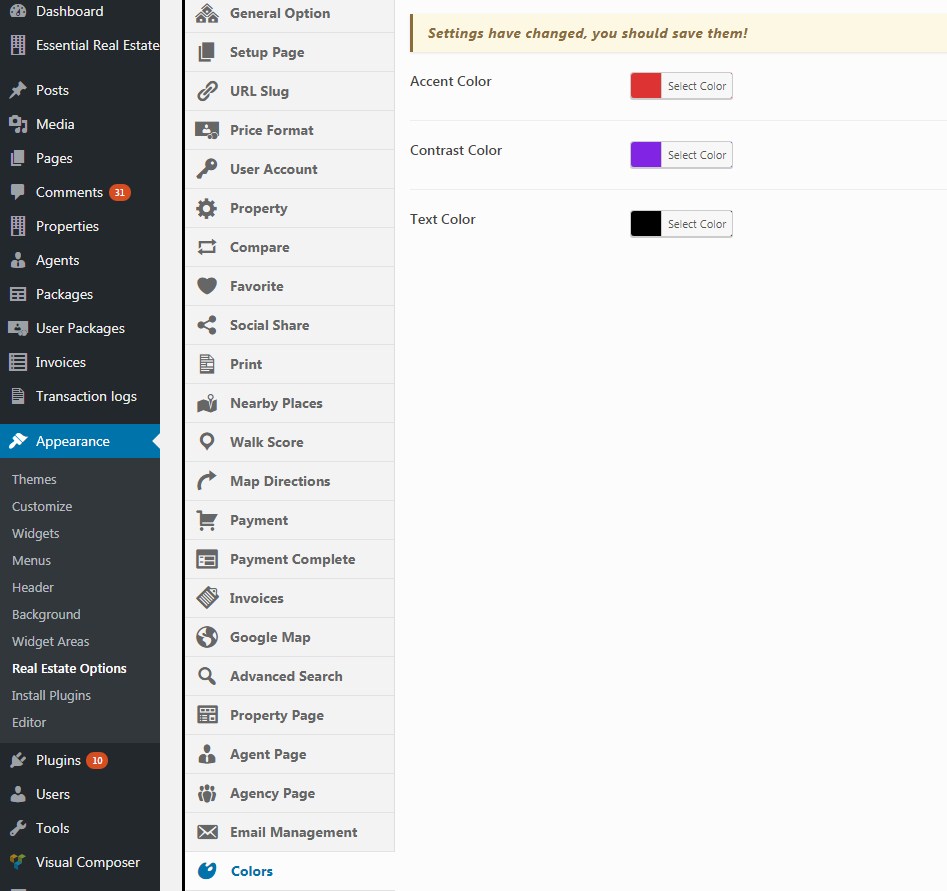The width and height of the screenshot is (947, 891).
Task: Open the Background submenu link
Action: (46, 614)
